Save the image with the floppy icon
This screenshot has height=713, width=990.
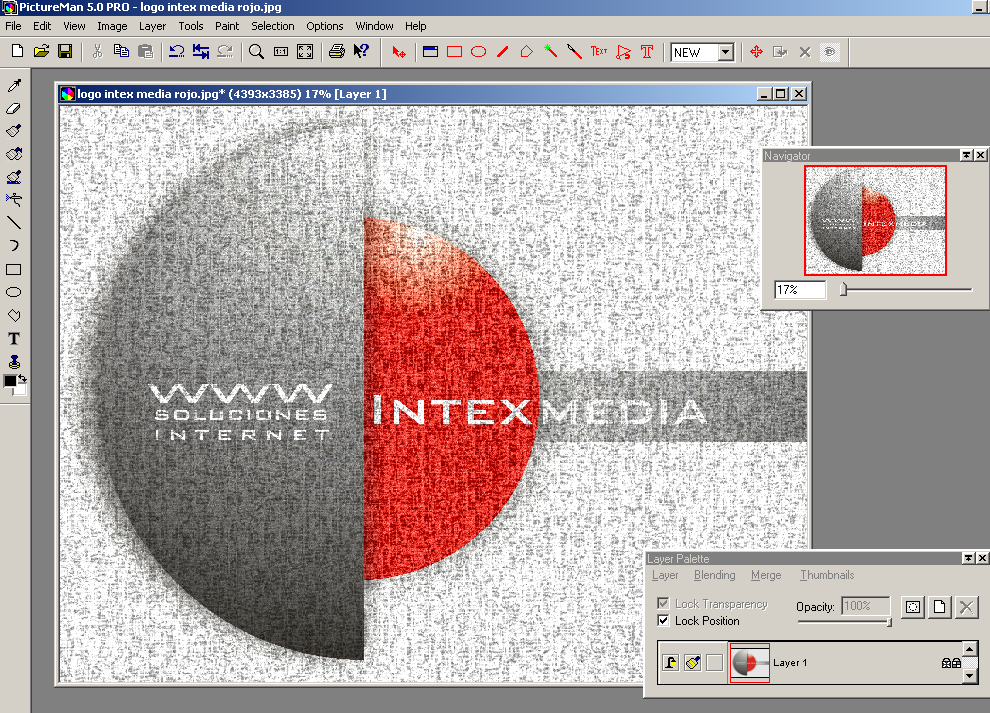click(x=65, y=51)
